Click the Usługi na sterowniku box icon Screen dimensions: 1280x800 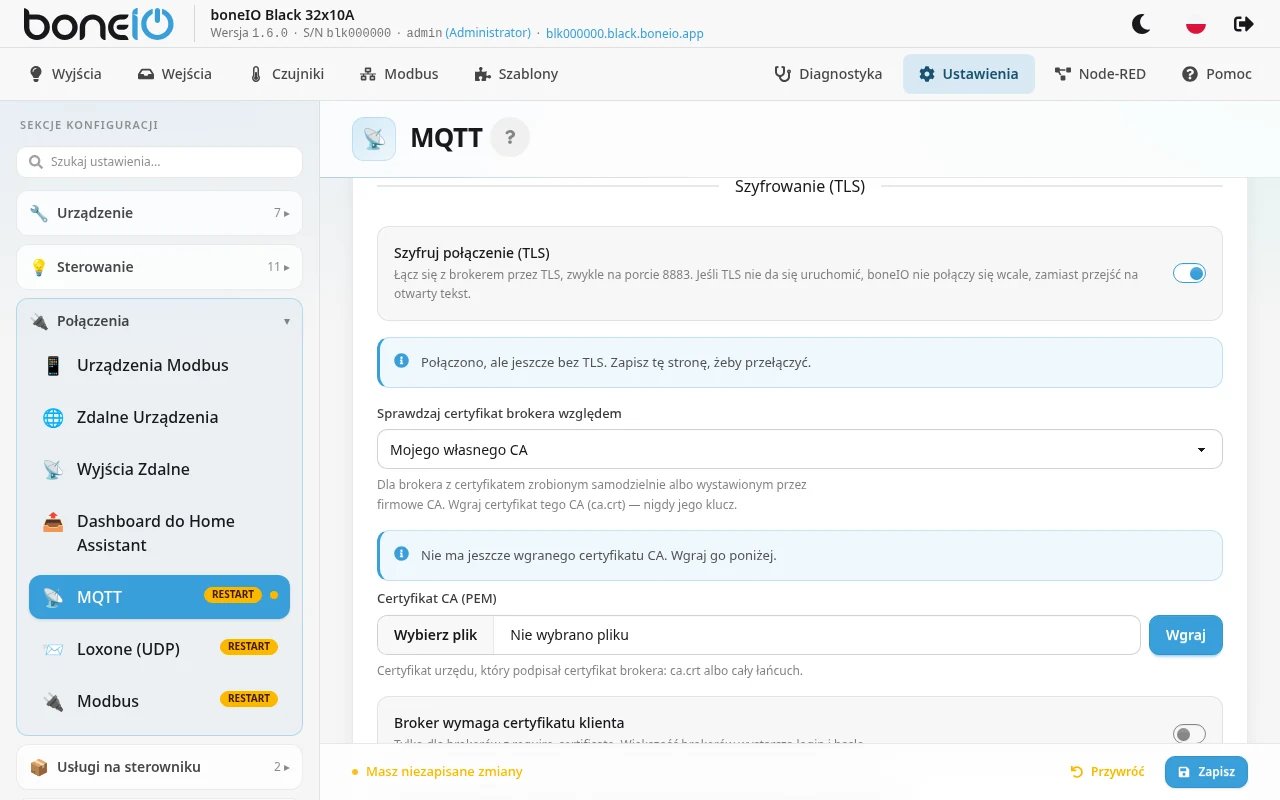point(39,767)
